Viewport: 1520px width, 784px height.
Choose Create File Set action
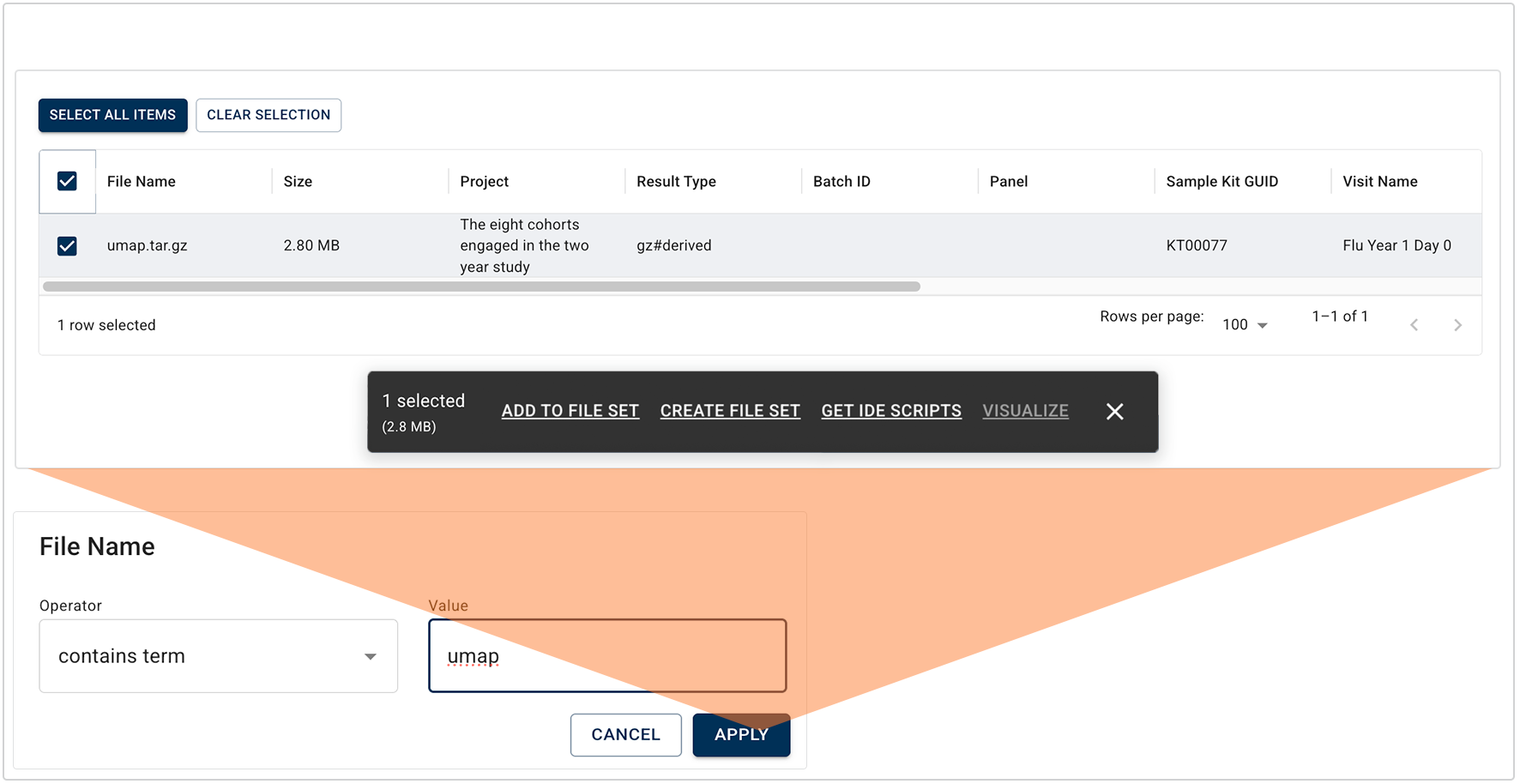(730, 411)
